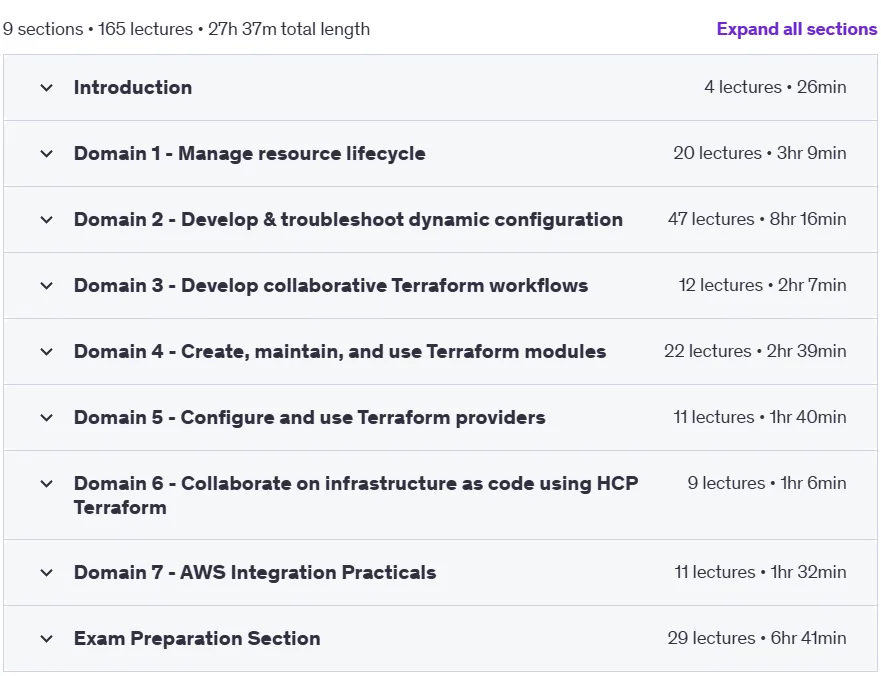Open Exam Preparation Section title
Image resolution: width=881 pixels, height=676 pixels.
[x=197, y=638]
